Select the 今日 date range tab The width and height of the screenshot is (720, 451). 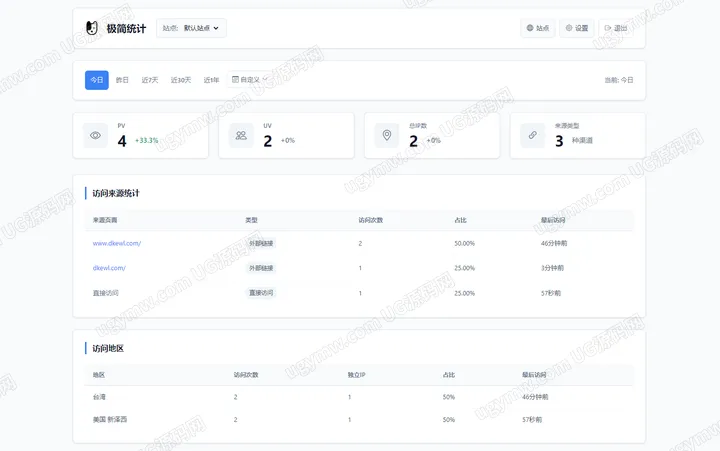(97, 80)
